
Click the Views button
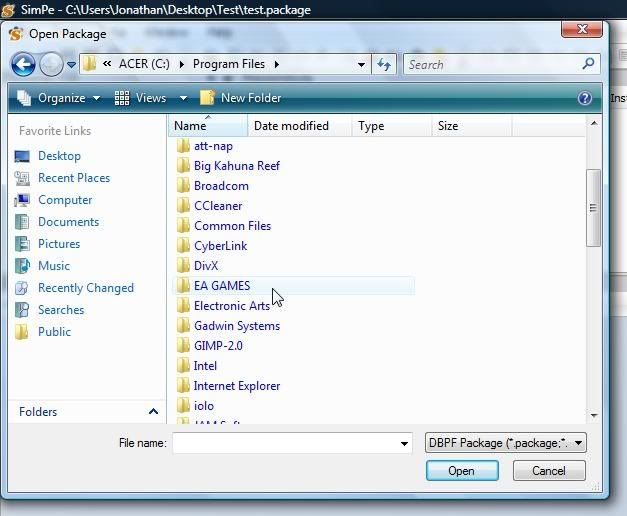click(140, 98)
